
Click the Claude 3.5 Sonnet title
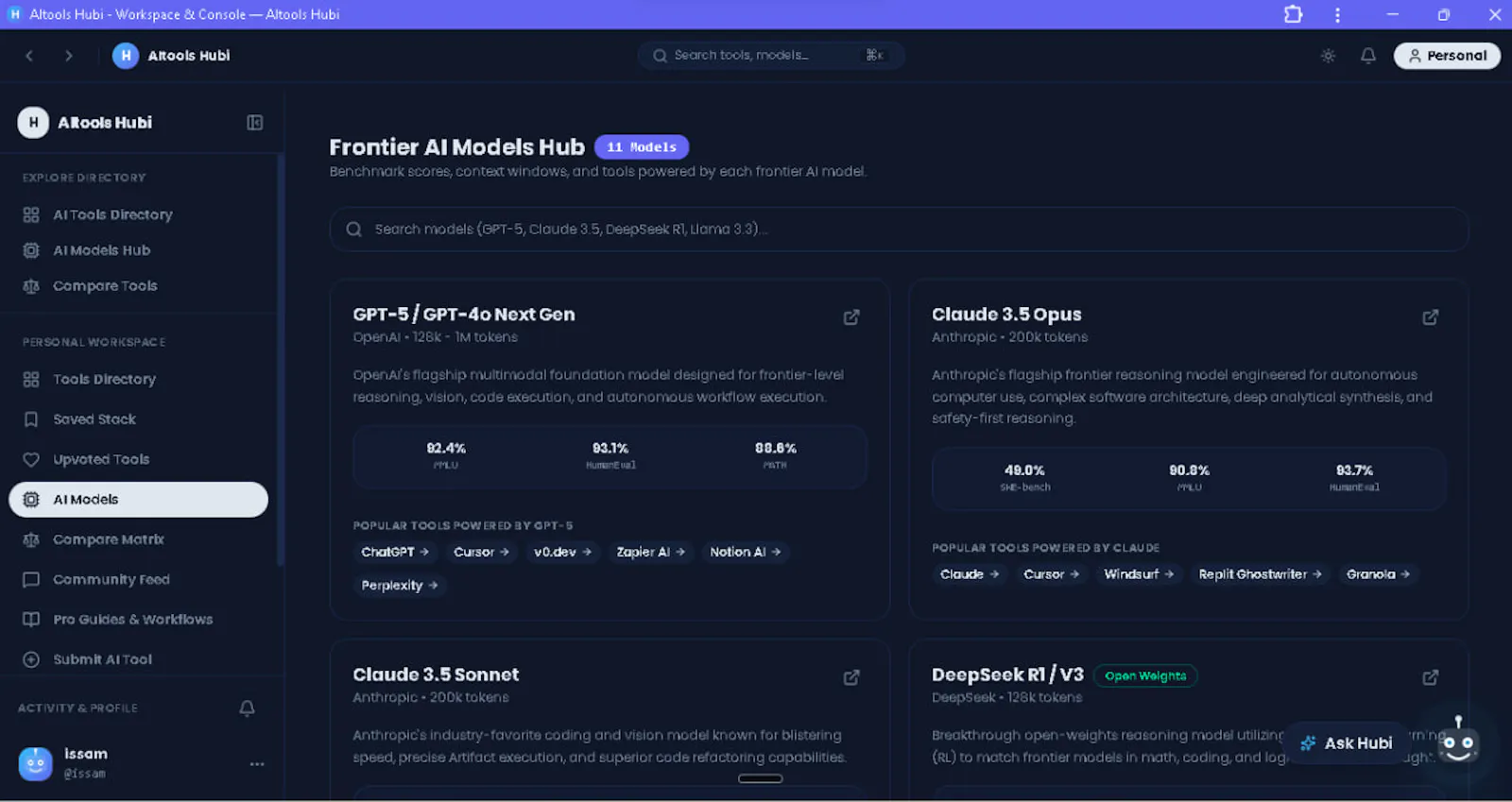coord(436,674)
